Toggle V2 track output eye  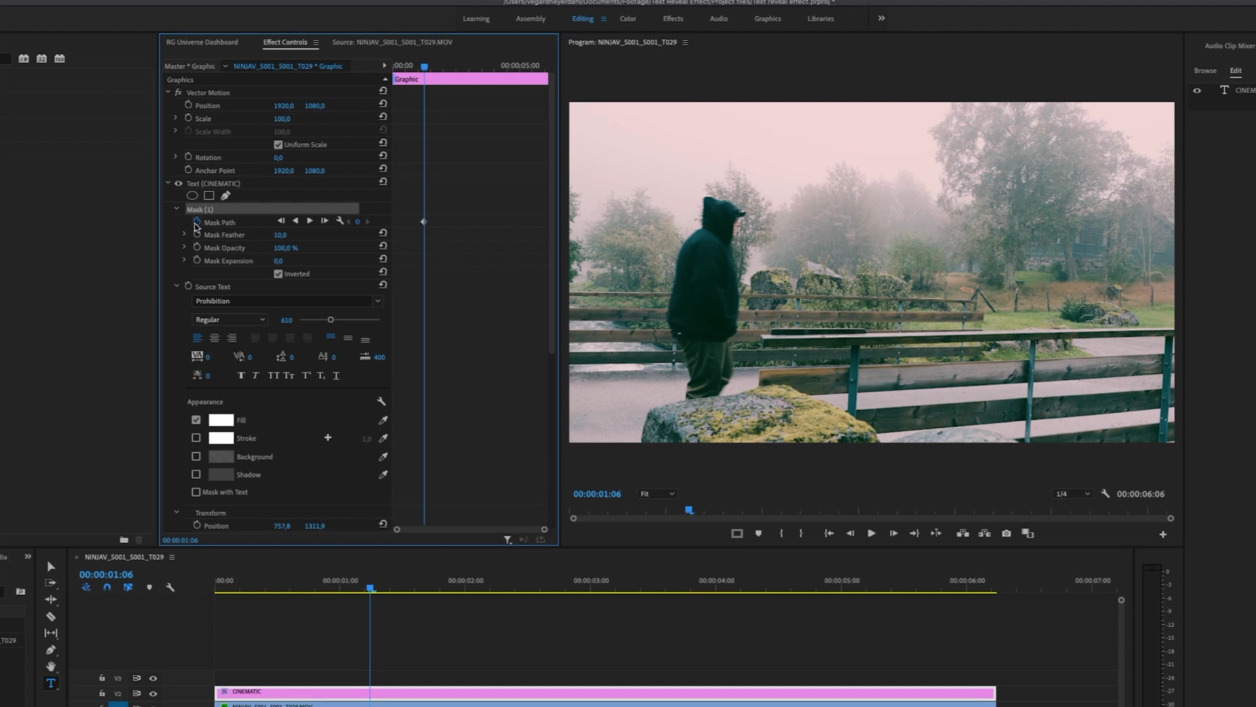pyautogui.click(x=153, y=693)
